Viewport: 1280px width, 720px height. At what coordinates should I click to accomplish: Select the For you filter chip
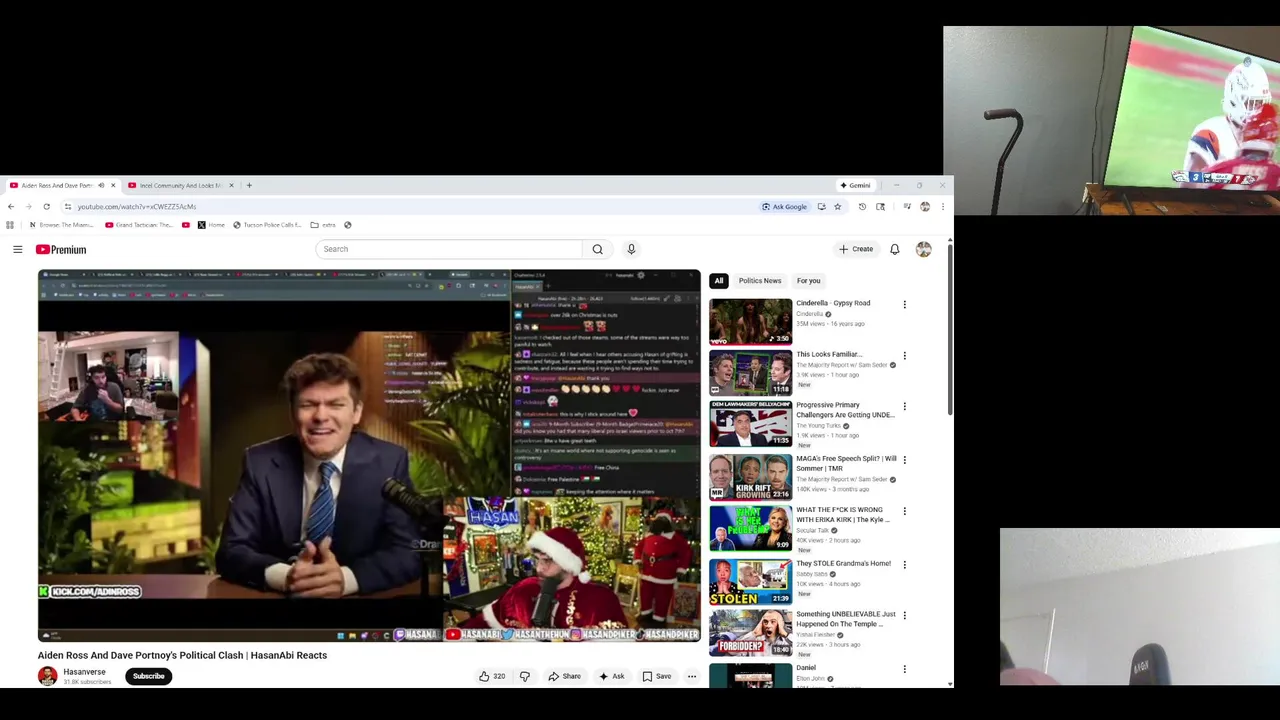[809, 281]
